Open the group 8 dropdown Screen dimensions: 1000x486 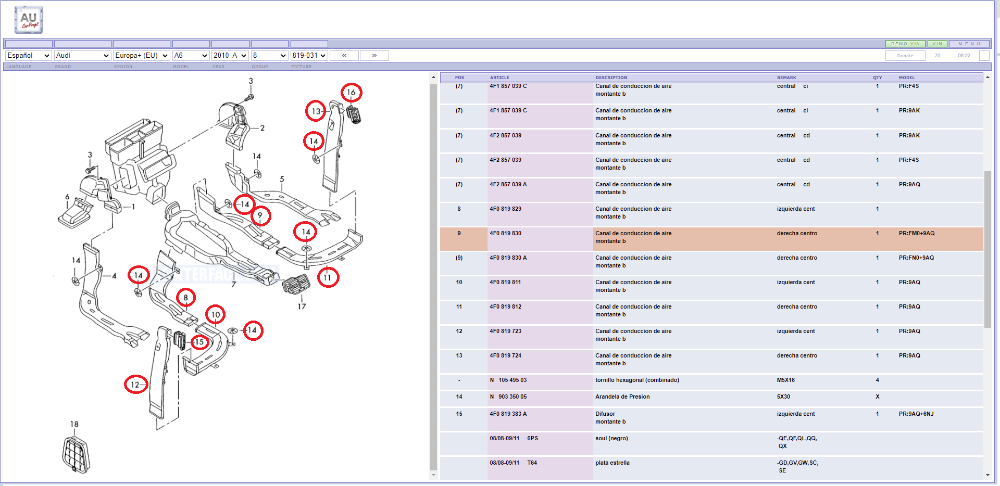(270, 55)
